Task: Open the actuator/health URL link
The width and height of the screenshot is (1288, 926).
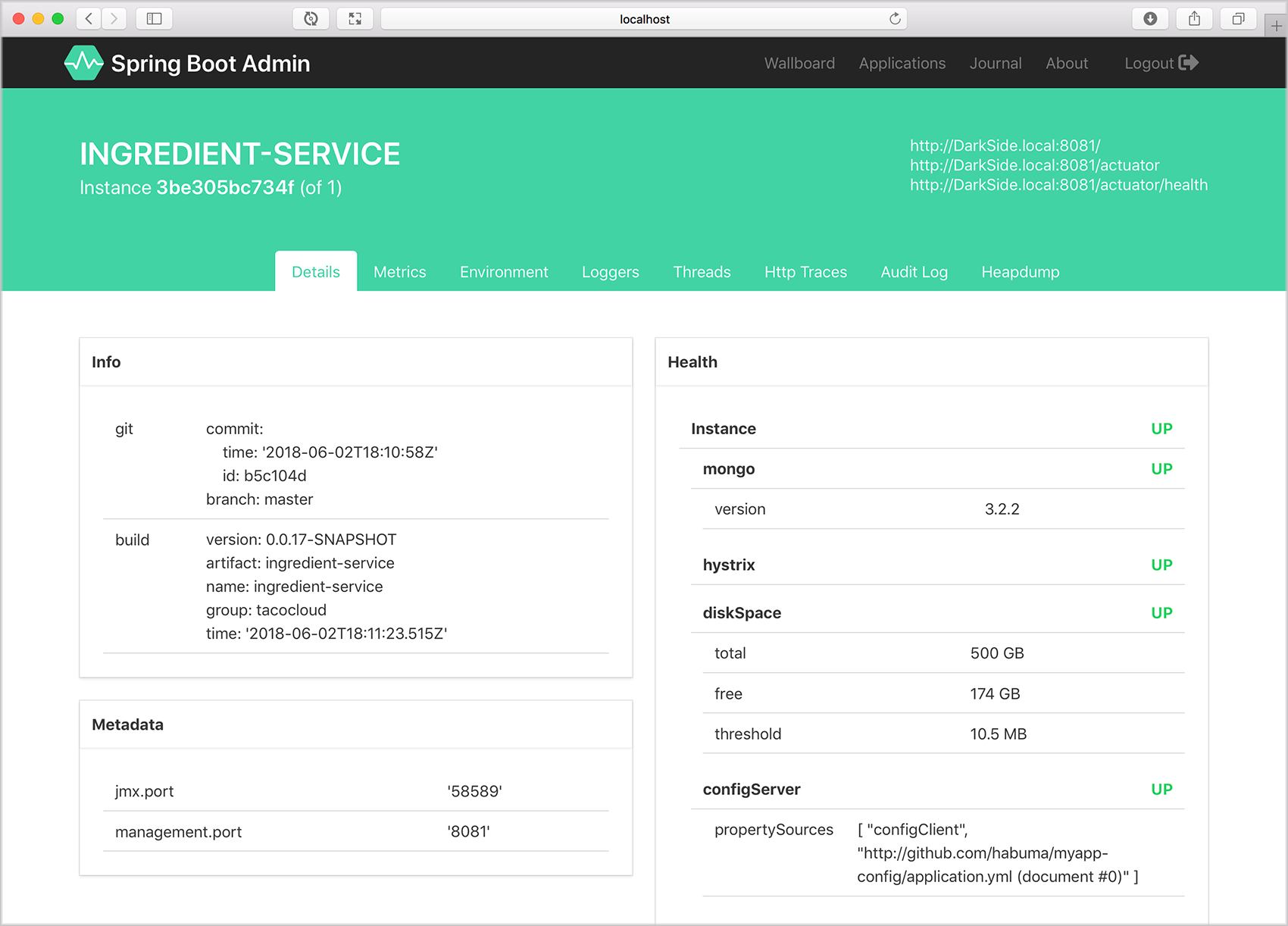Action: tap(1058, 185)
